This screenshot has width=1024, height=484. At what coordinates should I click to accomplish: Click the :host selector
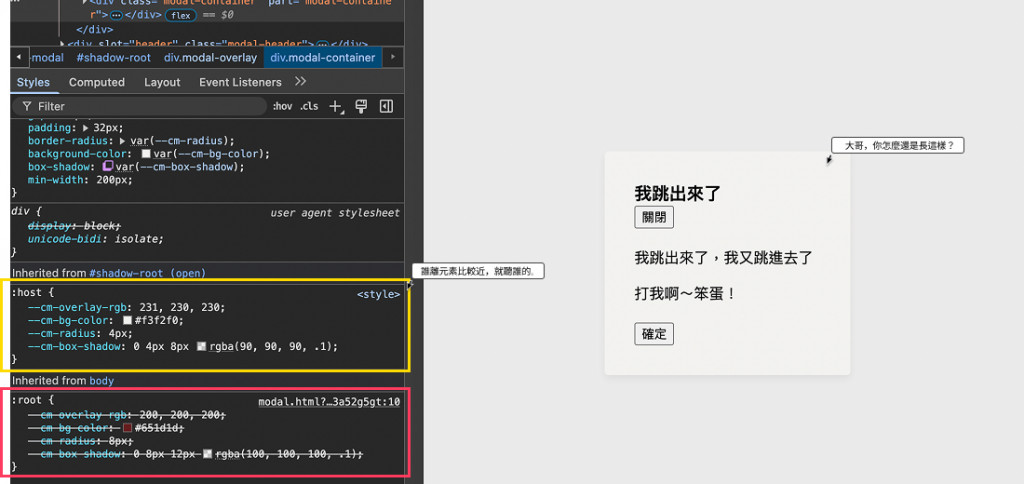point(29,293)
